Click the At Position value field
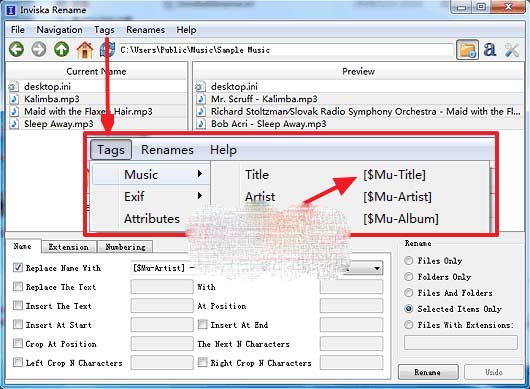This screenshot has height=389, width=530. click(x=352, y=306)
